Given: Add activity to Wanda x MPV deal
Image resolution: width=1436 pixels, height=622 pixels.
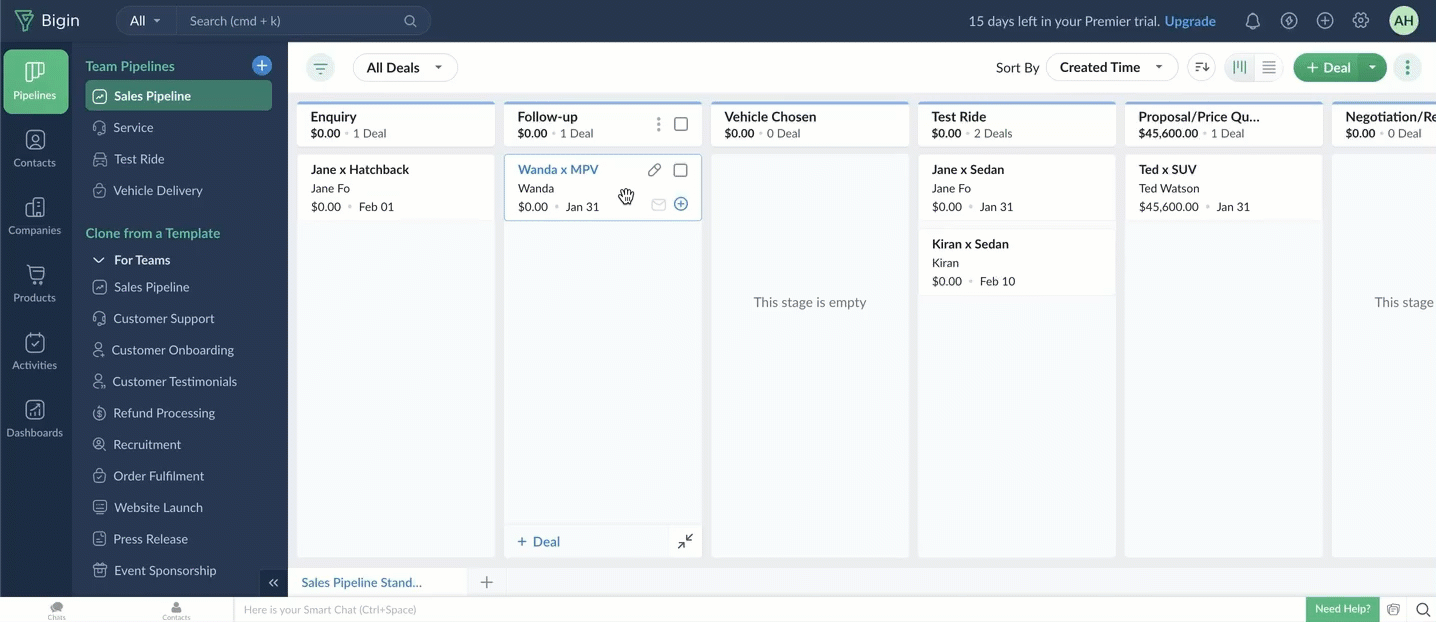Looking at the screenshot, I should (681, 204).
